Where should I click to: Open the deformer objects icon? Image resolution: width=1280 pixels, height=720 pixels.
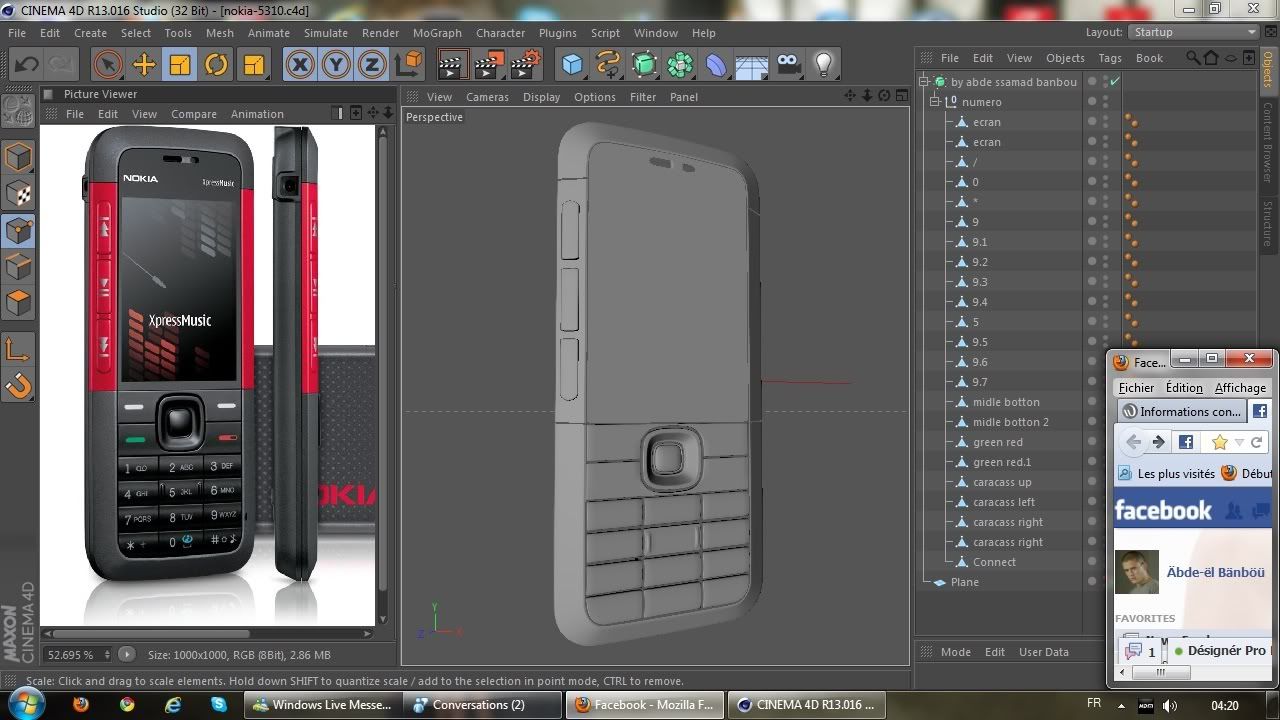point(716,65)
